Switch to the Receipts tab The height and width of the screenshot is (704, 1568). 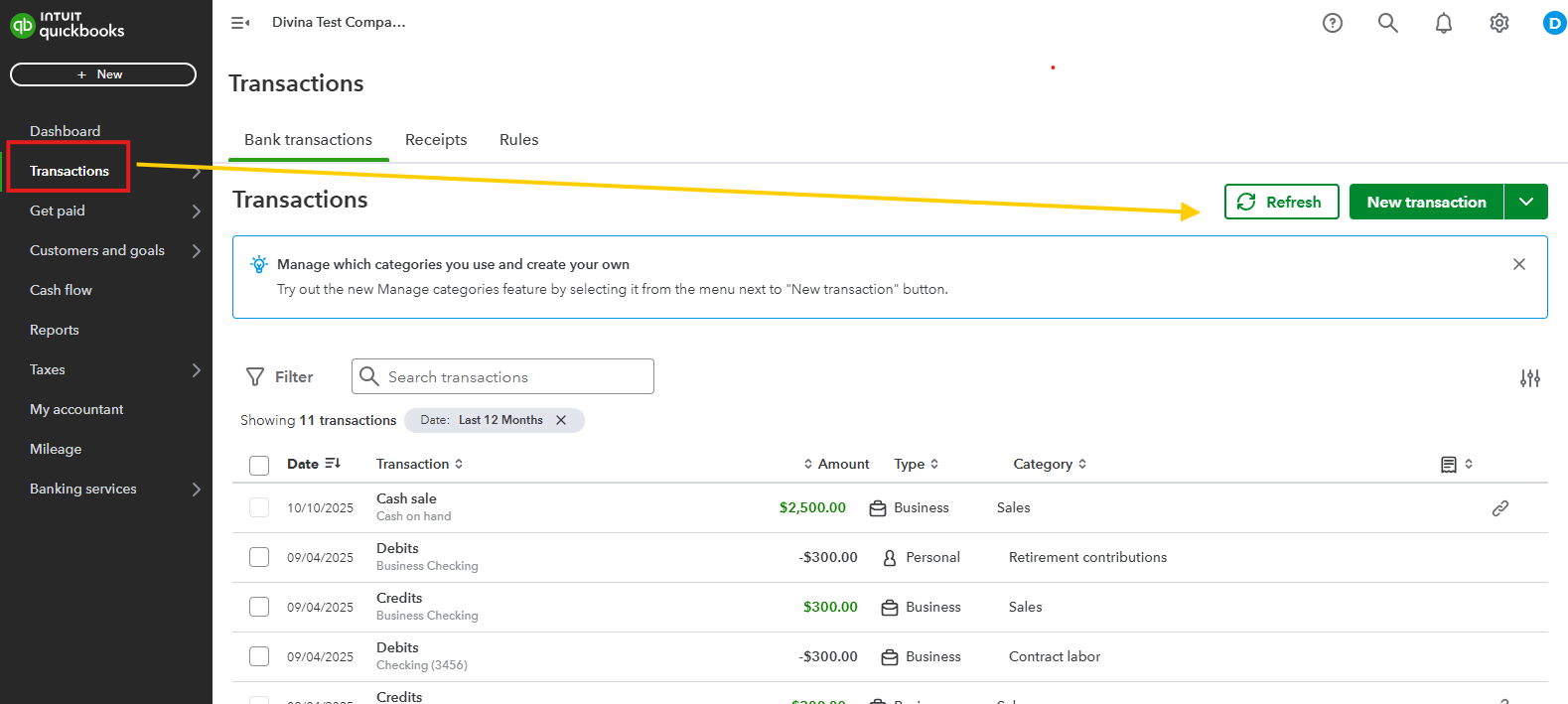click(436, 140)
